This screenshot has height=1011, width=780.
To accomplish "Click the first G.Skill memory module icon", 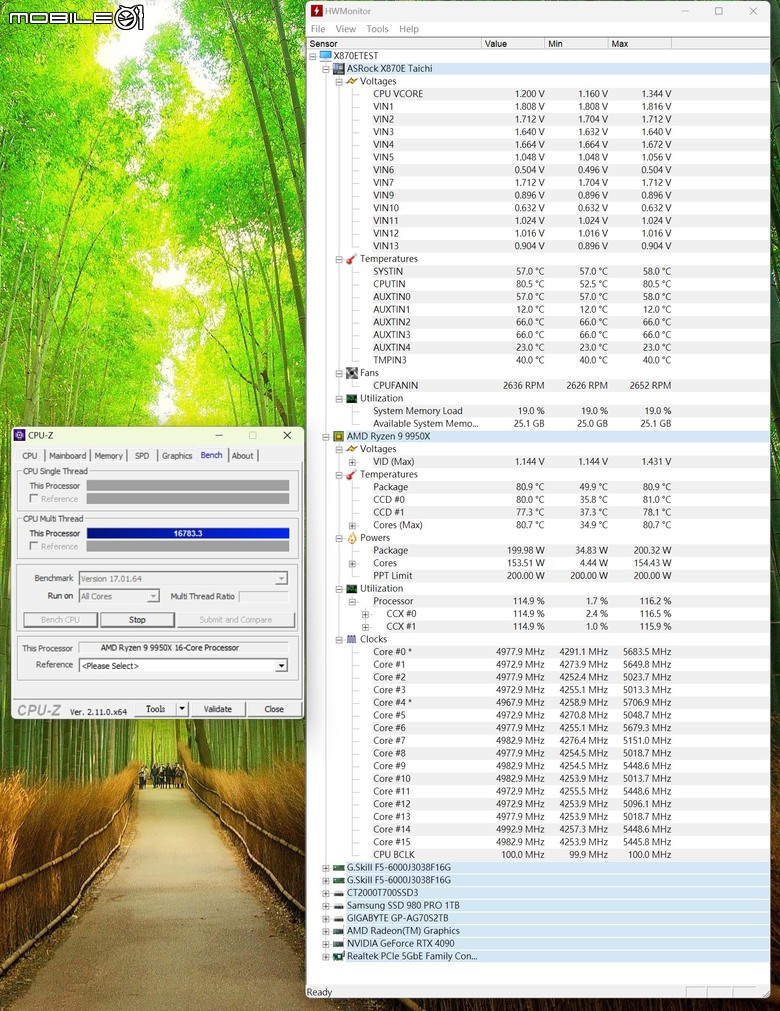I will [338, 867].
